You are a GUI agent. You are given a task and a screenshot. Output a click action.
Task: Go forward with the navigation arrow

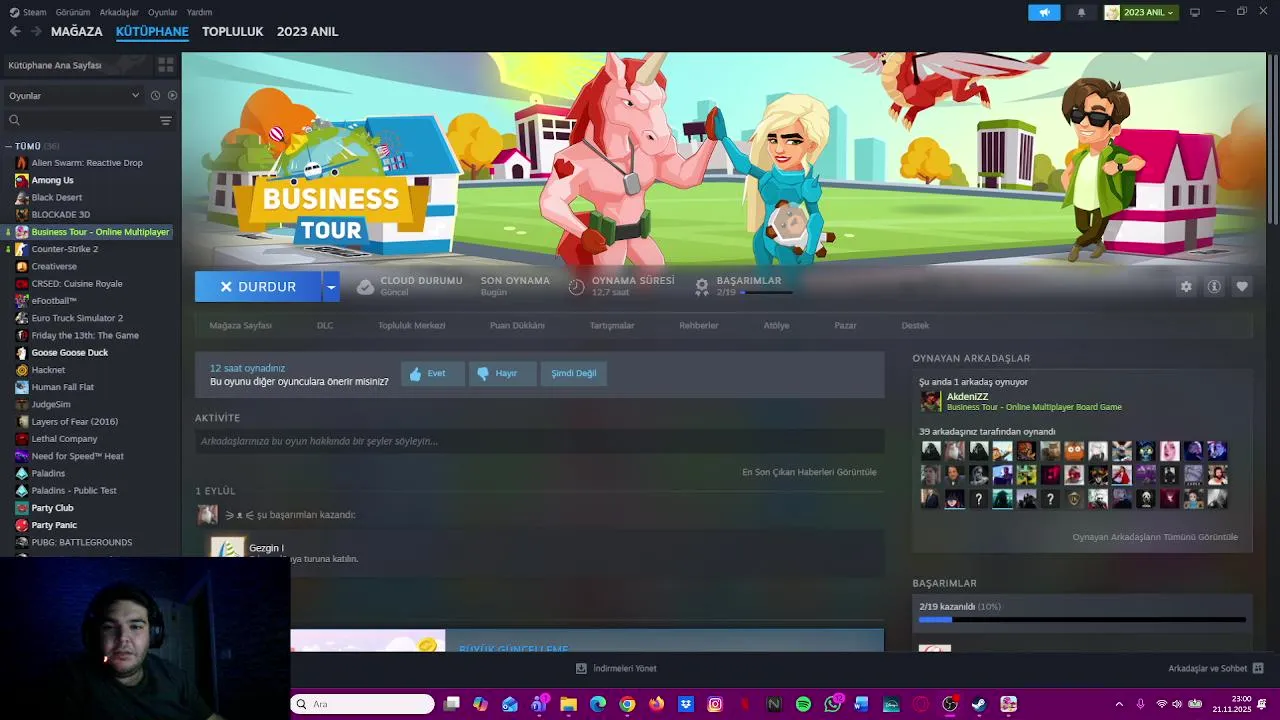tap(36, 31)
